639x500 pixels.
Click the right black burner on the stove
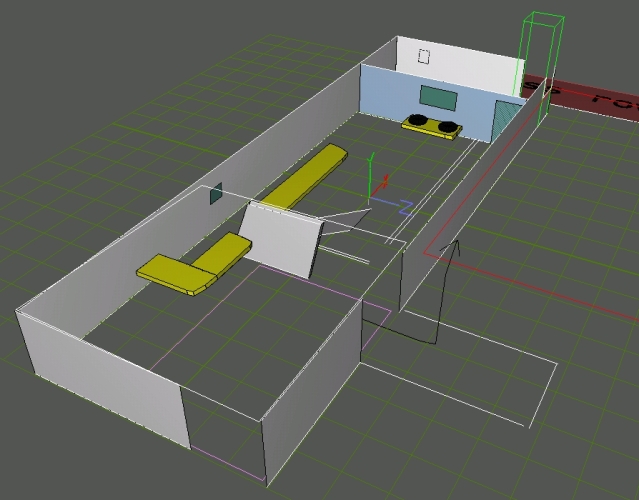(x=447, y=127)
